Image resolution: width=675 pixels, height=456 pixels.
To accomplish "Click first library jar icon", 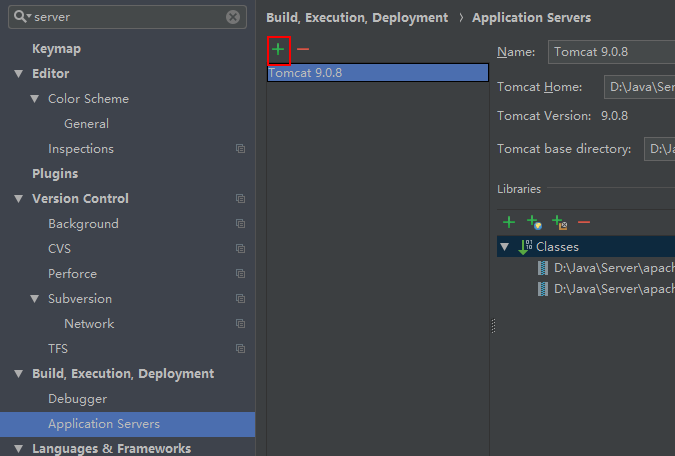I will point(543,268).
